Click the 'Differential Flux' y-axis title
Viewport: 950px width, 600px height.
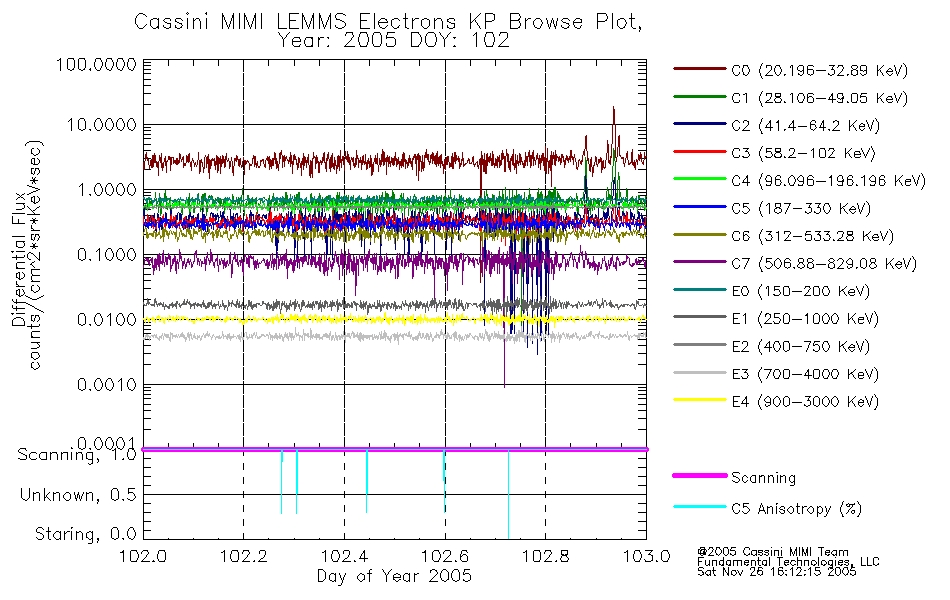(x=19, y=259)
